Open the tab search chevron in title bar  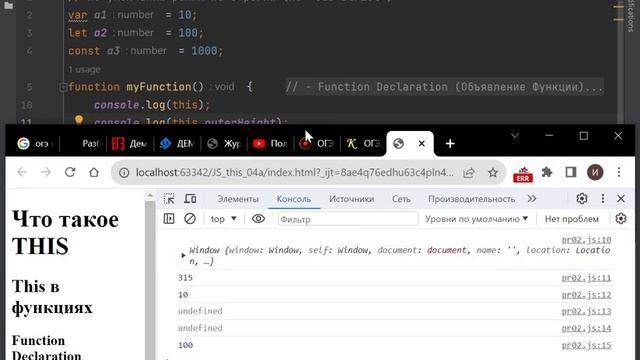(x=515, y=136)
